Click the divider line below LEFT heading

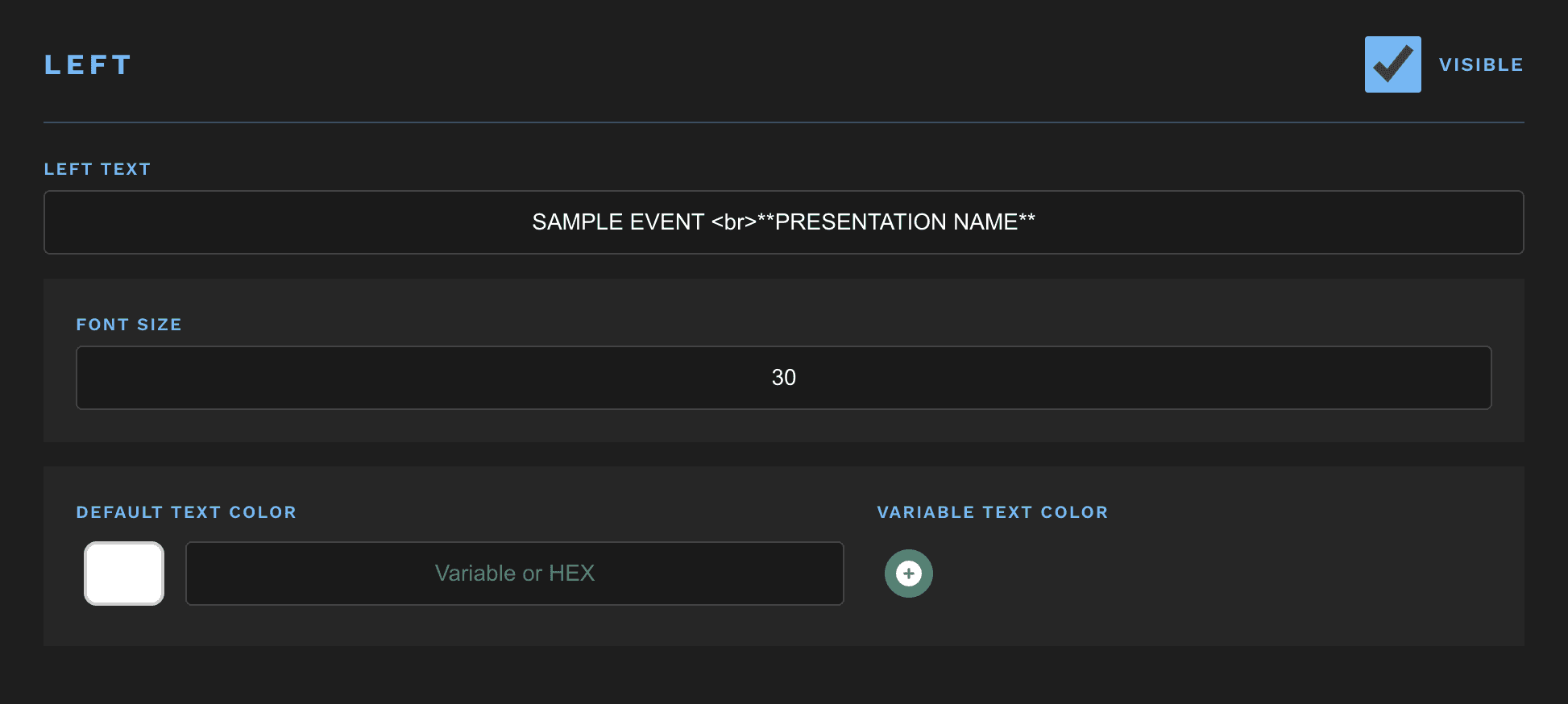point(783,122)
